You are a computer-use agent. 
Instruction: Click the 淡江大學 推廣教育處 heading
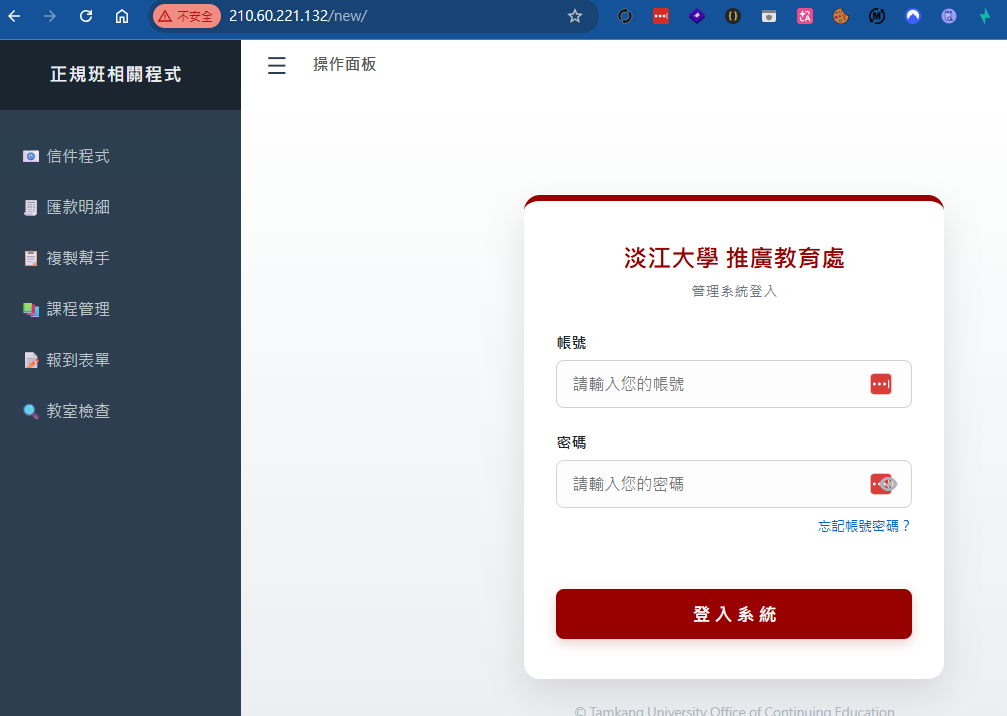tap(733, 258)
